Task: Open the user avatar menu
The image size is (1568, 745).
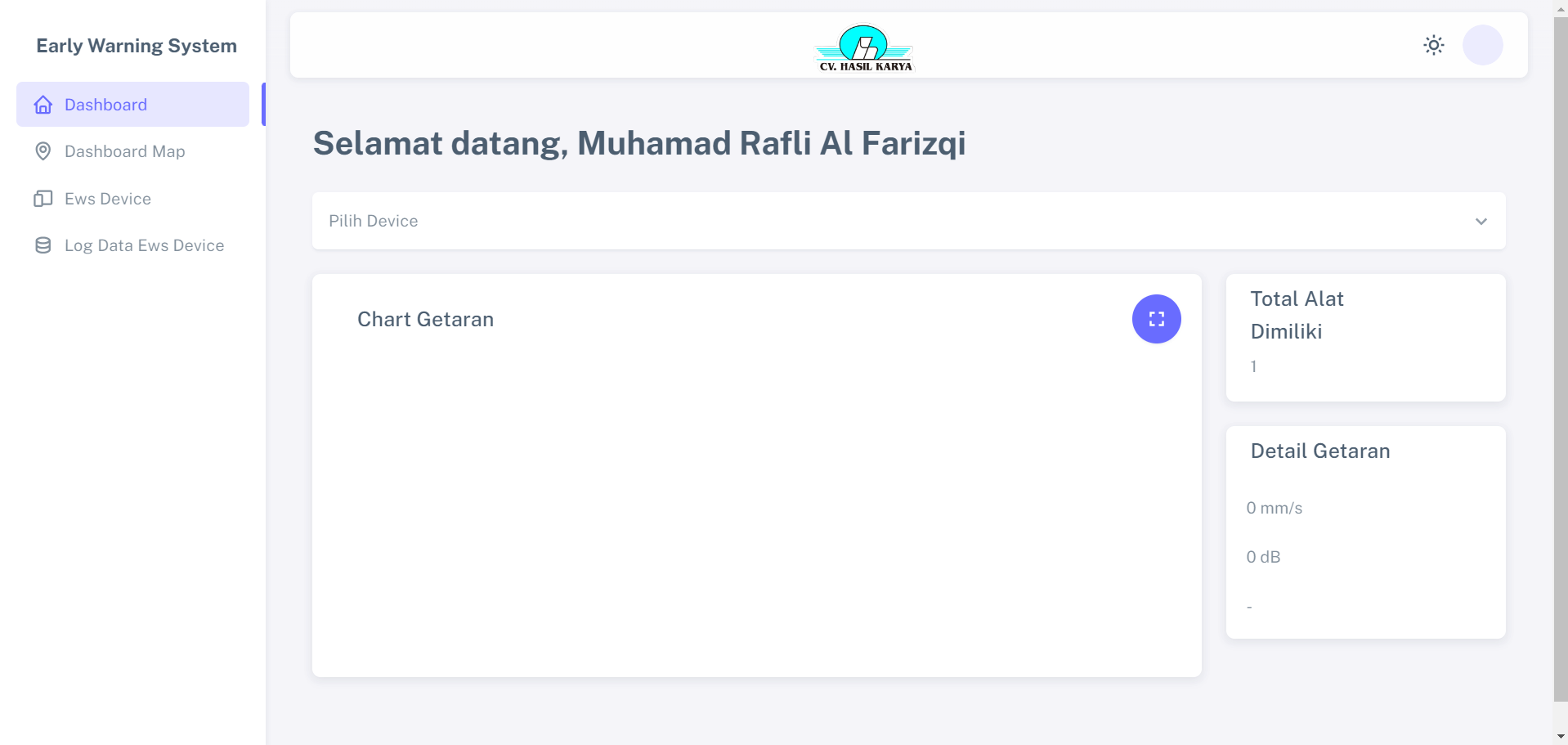Action: 1482,45
